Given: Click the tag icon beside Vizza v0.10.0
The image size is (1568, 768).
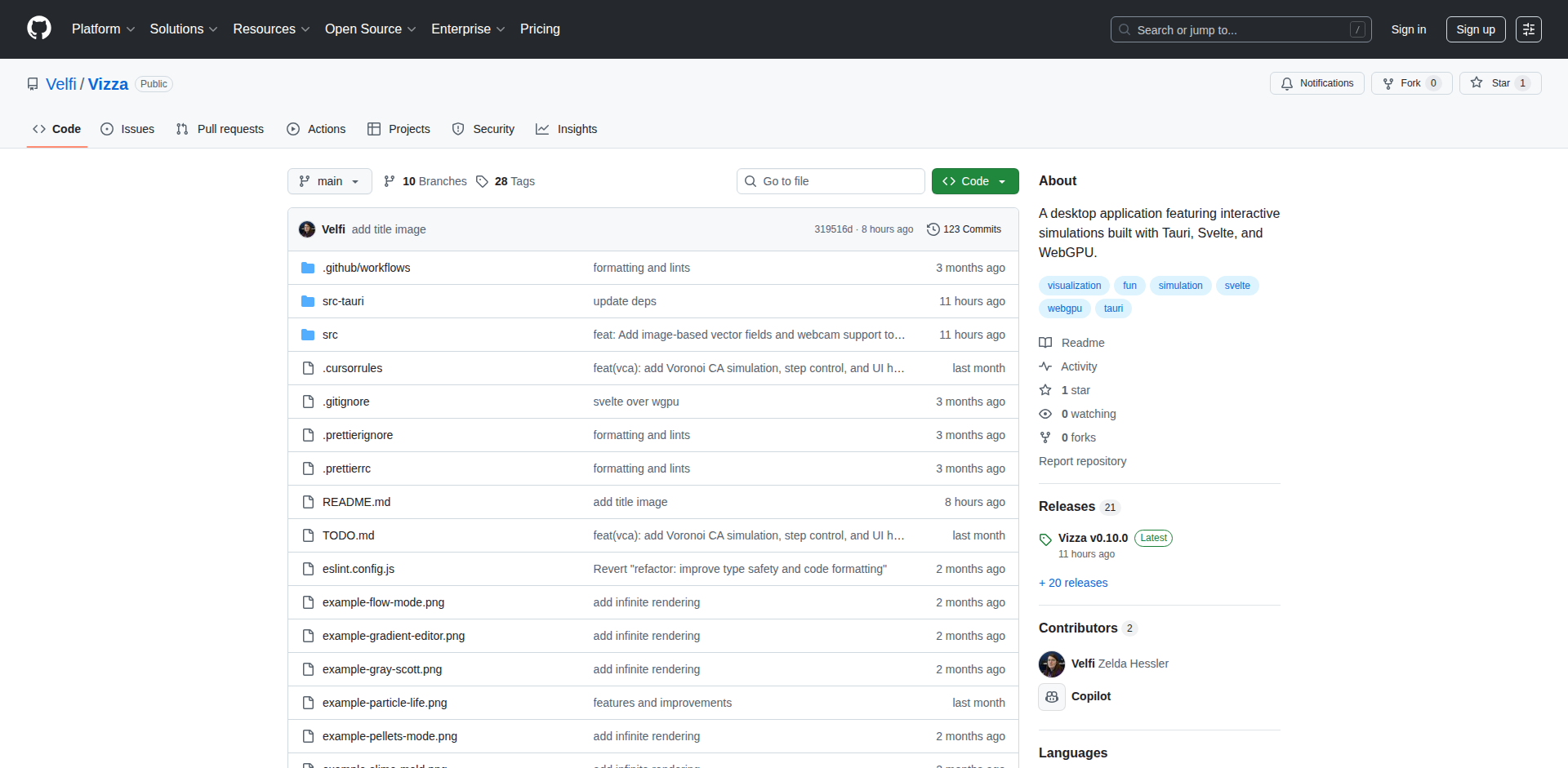Looking at the screenshot, I should click(x=1045, y=539).
